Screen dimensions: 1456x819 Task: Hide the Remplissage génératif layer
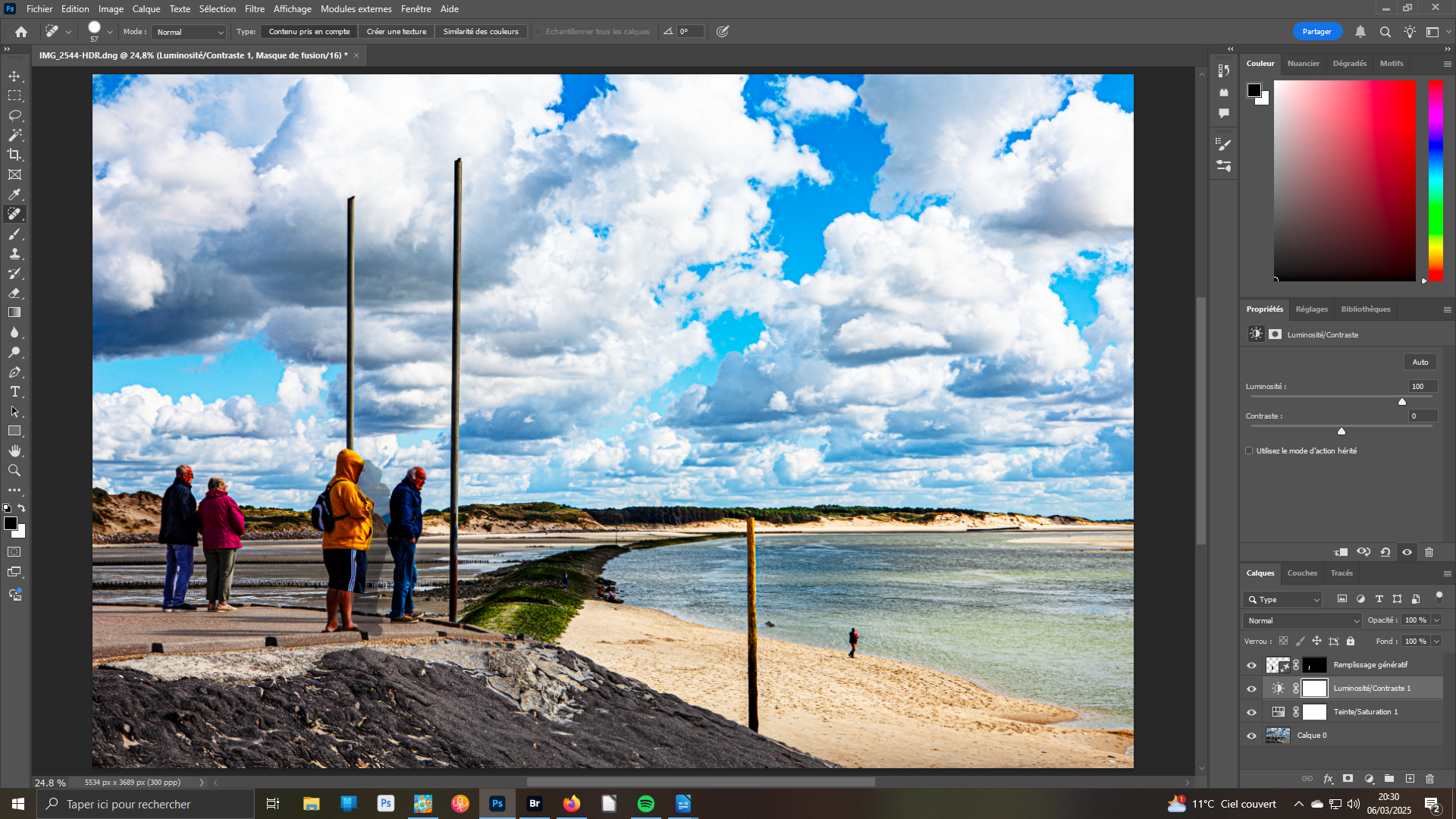click(x=1251, y=665)
